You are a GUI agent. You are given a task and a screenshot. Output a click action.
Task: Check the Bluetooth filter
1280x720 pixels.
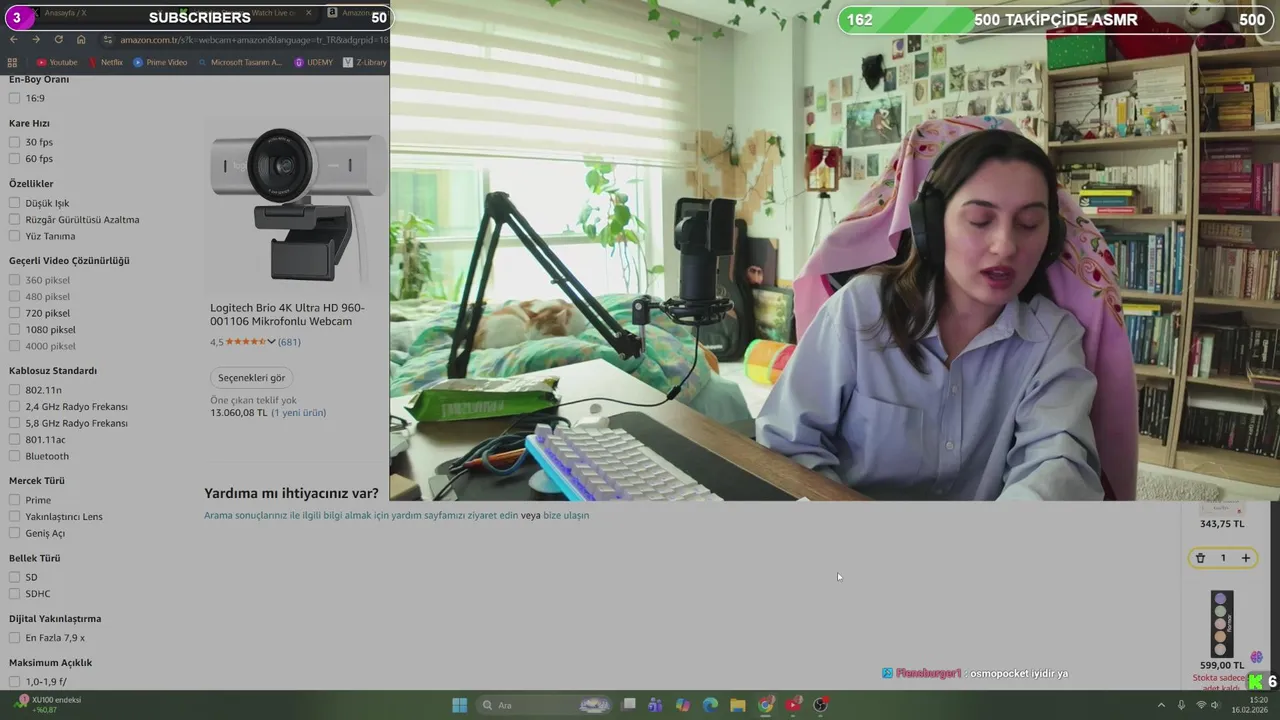[x=14, y=456]
